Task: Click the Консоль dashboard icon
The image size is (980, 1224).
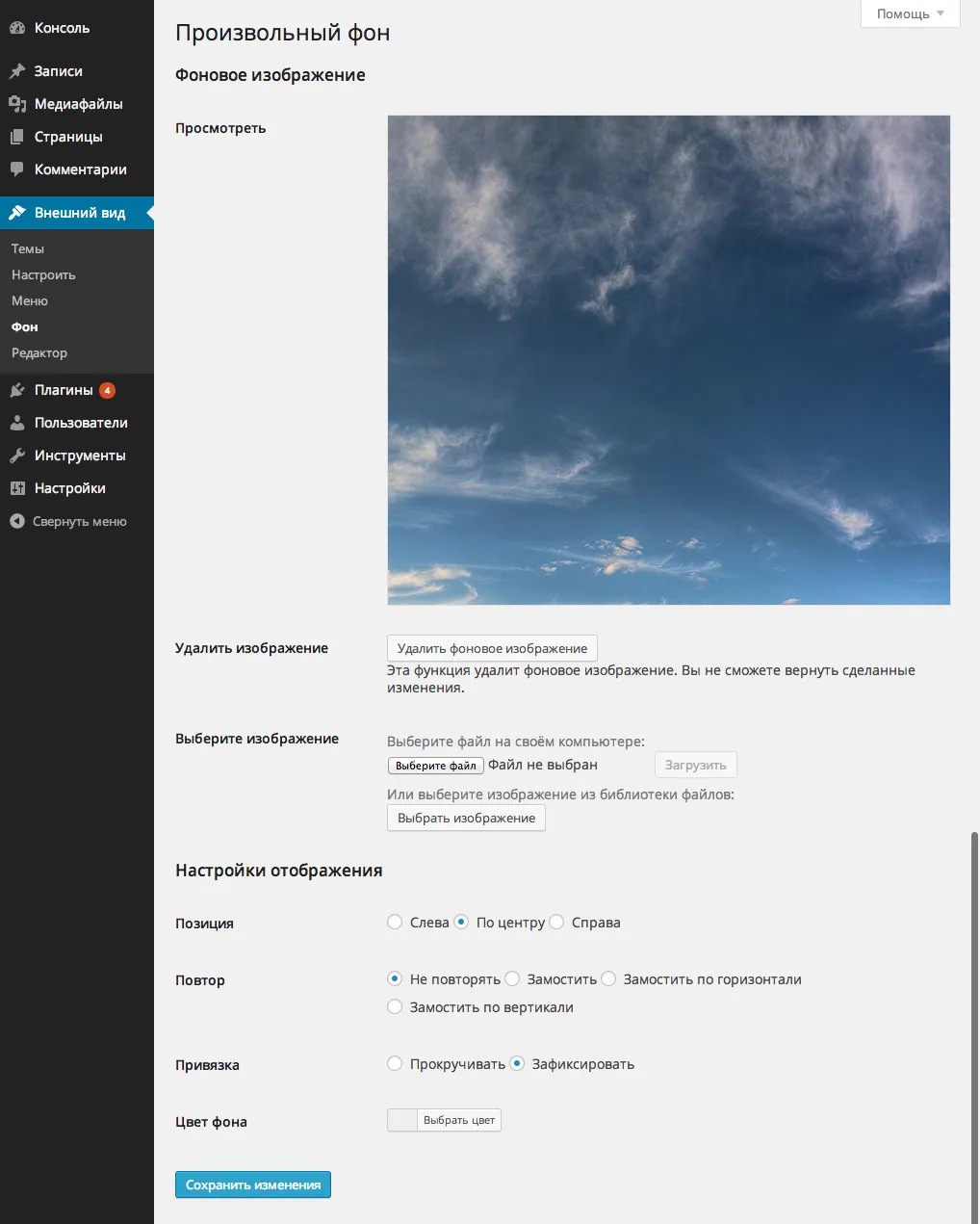Action: tap(17, 28)
